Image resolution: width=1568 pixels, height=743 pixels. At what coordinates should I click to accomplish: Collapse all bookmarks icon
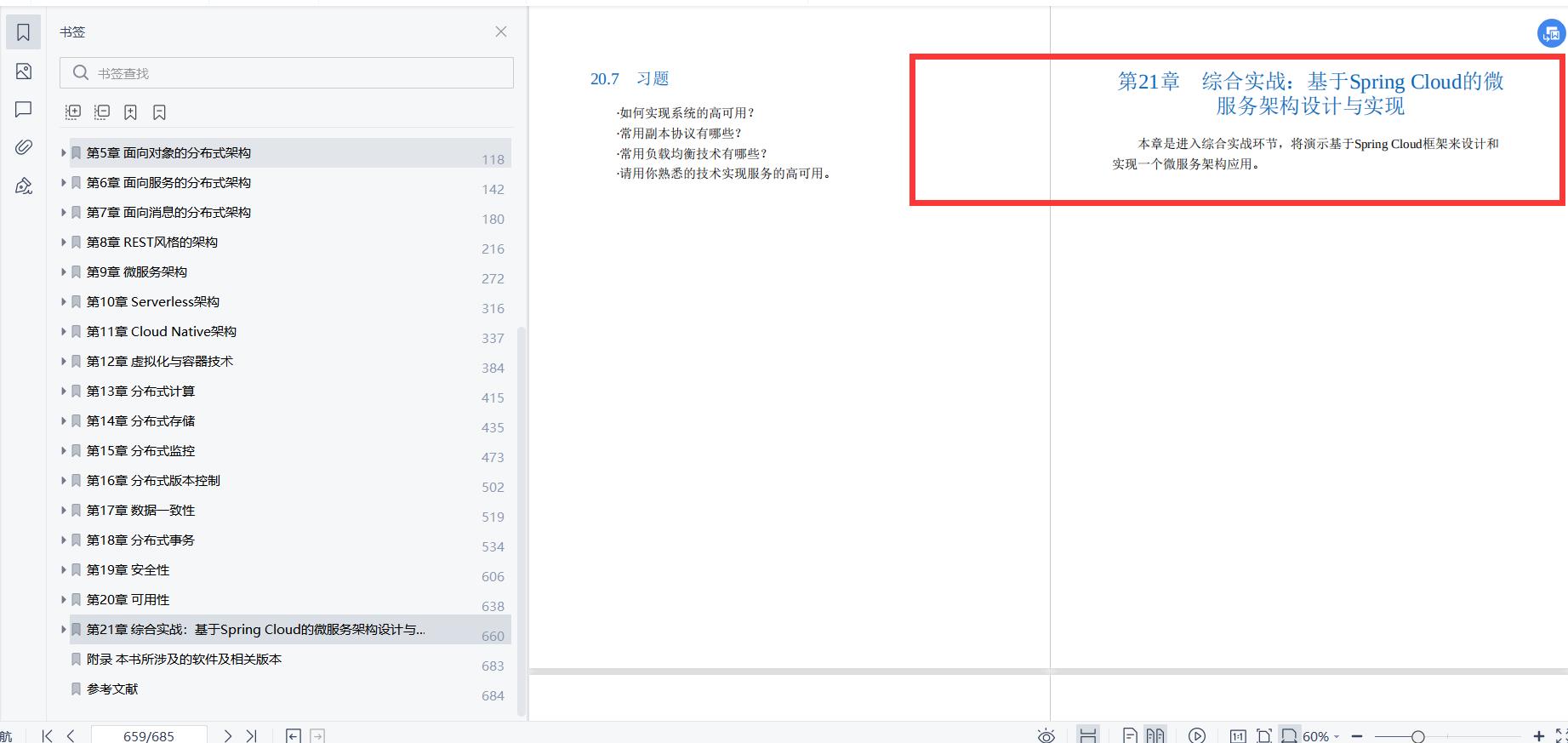102,112
